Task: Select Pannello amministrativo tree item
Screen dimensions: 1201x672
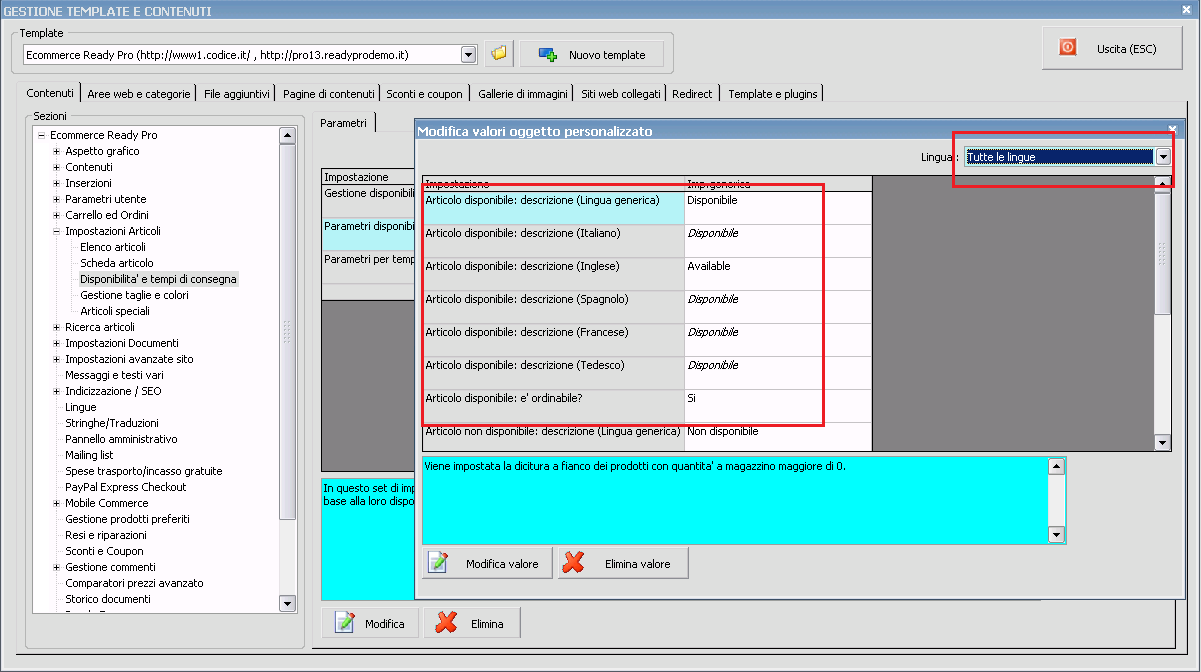Action: [121, 439]
